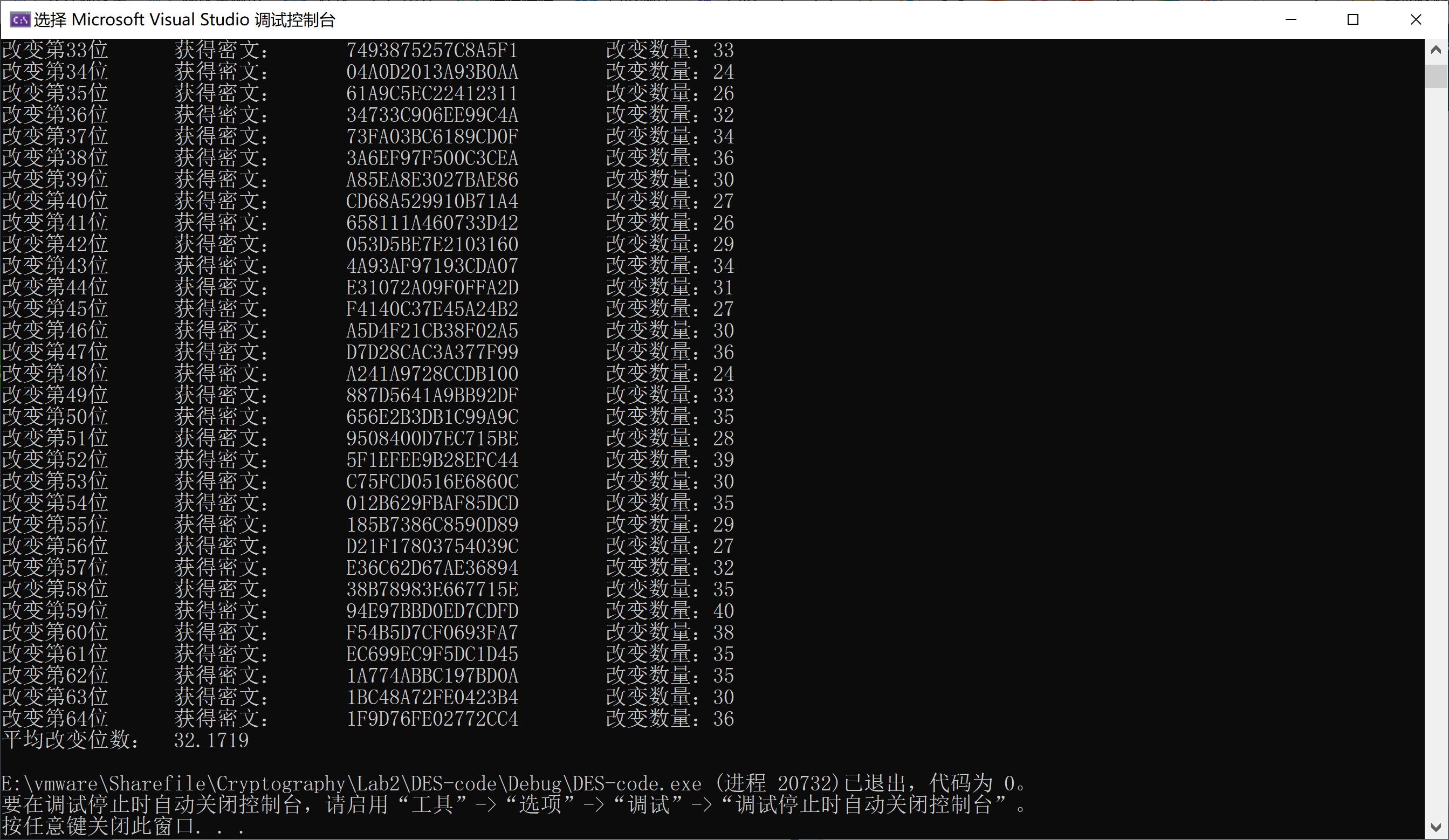Click the 按任意键关闭此窗口 prompt line
The height and width of the screenshot is (840, 1449).
[123, 827]
